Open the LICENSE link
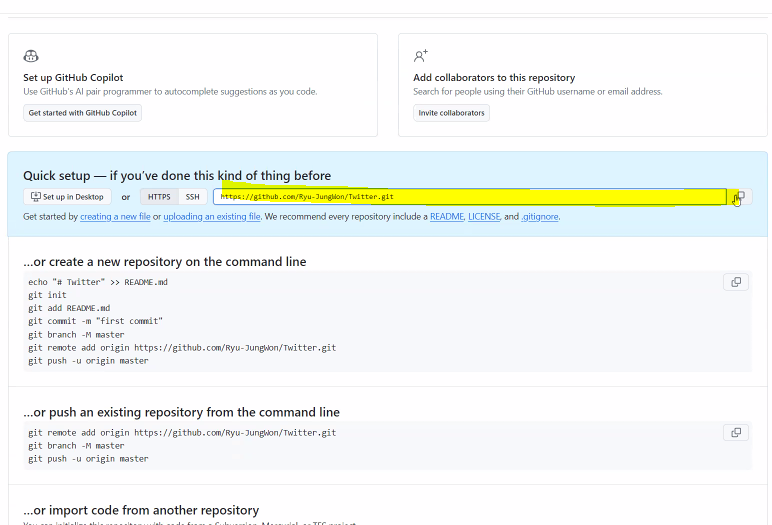Viewport: 772px width, 525px height. click(484, 217)
